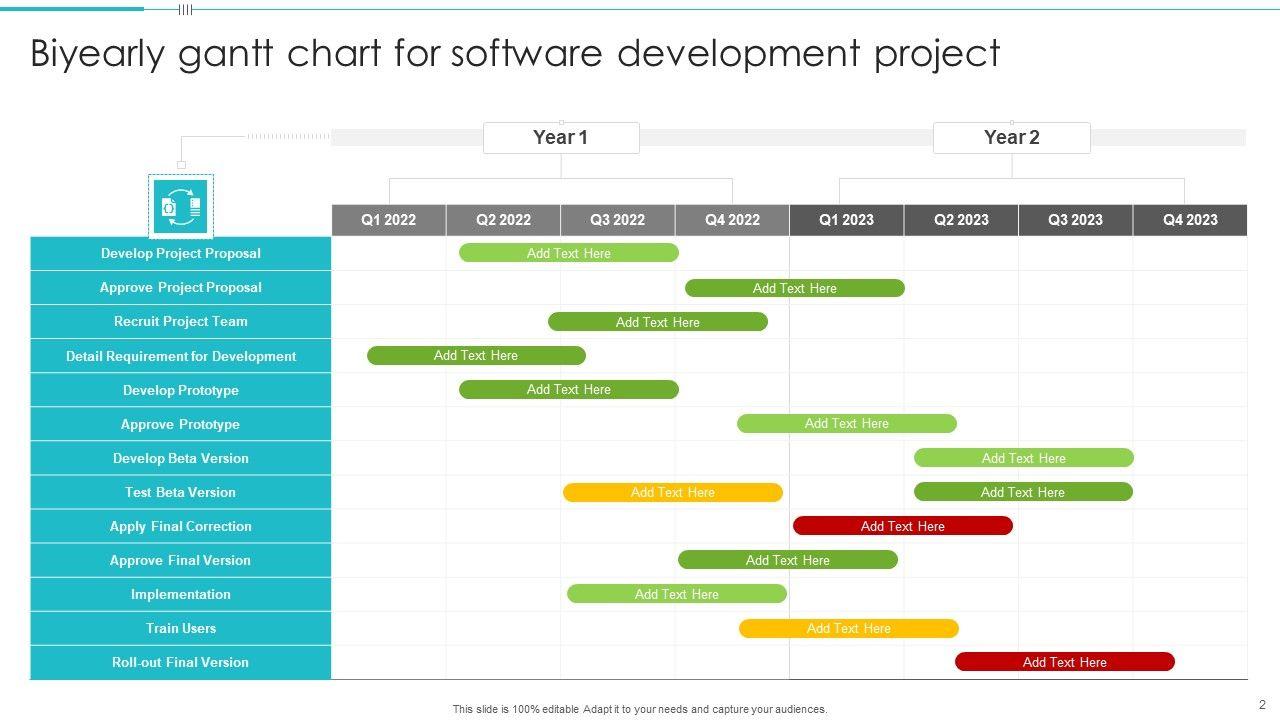Click the Detail Requirement for Development bar
This screenshot has height=720, width=1280.
(x=476, y=355)
